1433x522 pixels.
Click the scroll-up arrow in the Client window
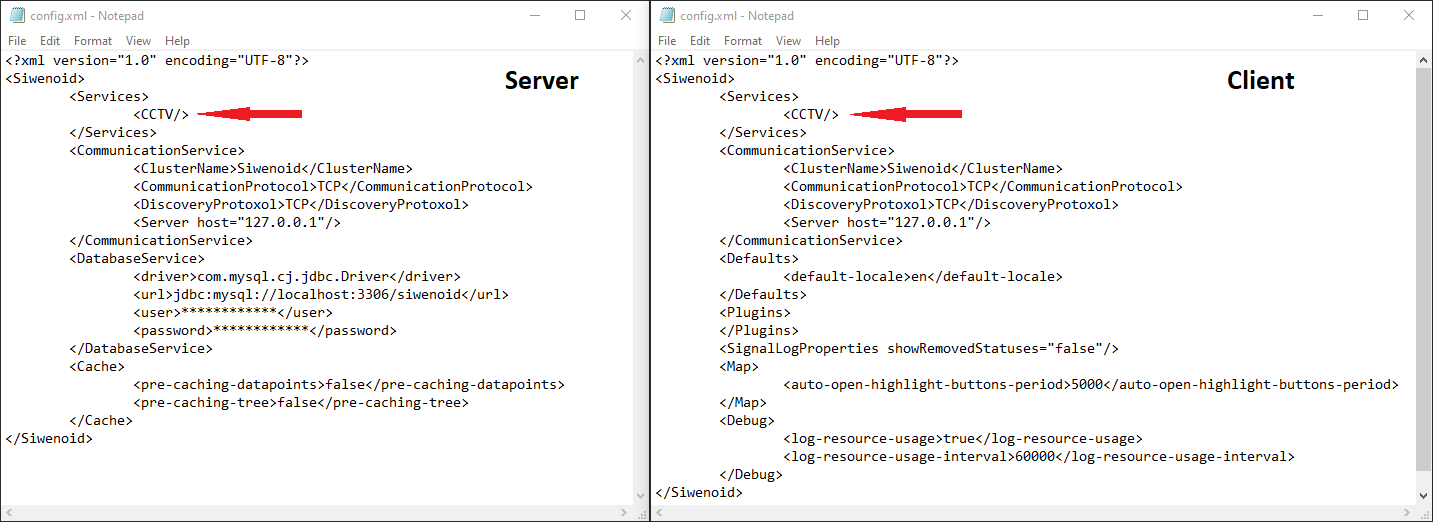point(1424,59)
